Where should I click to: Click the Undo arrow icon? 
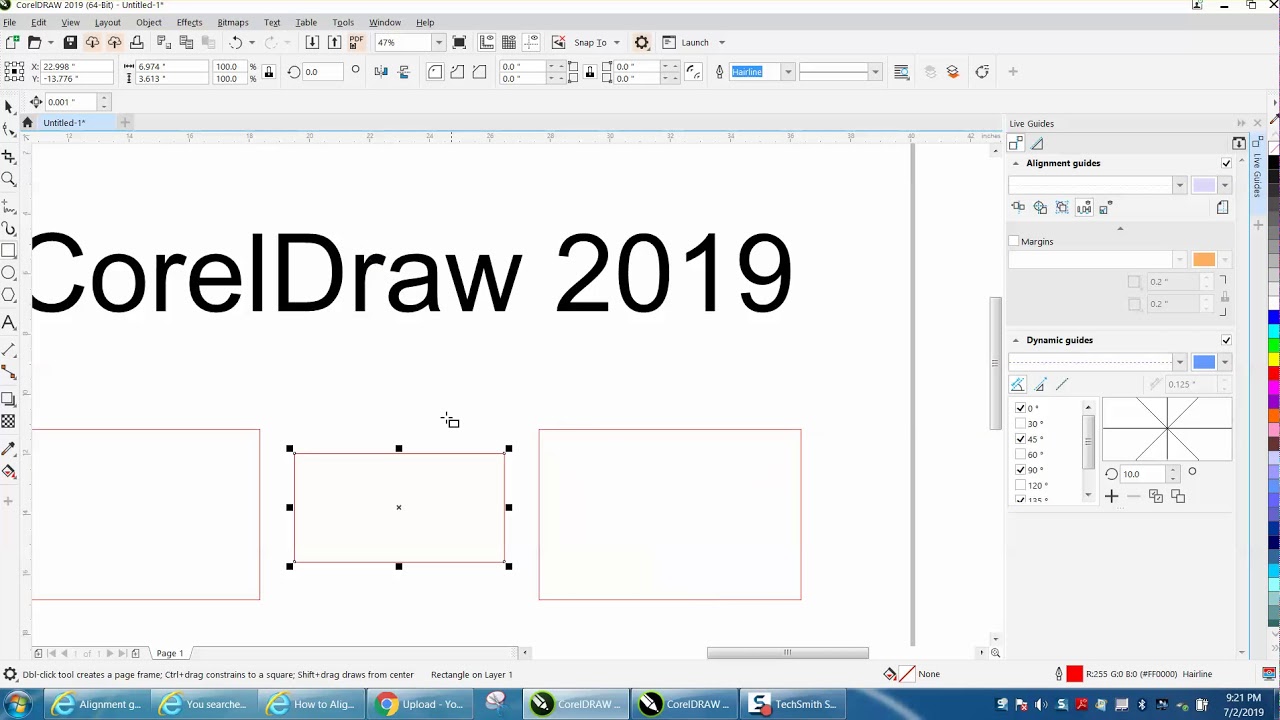tap(236, 42)
